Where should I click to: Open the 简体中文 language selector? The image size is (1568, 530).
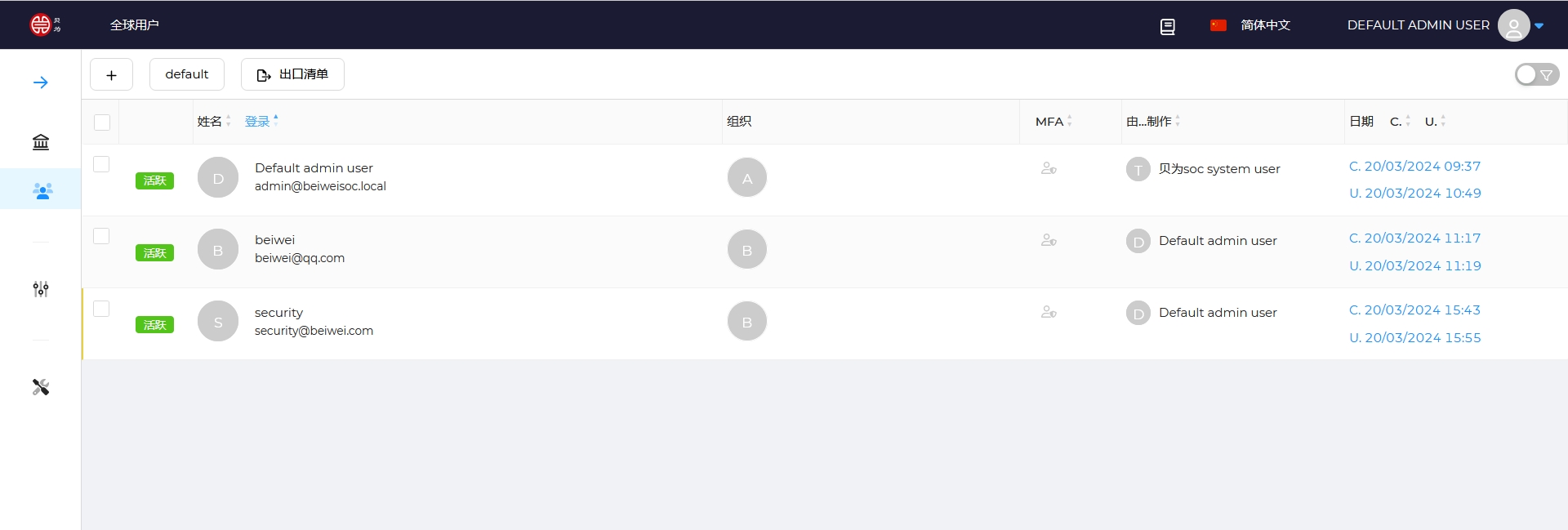point(1250,25)
